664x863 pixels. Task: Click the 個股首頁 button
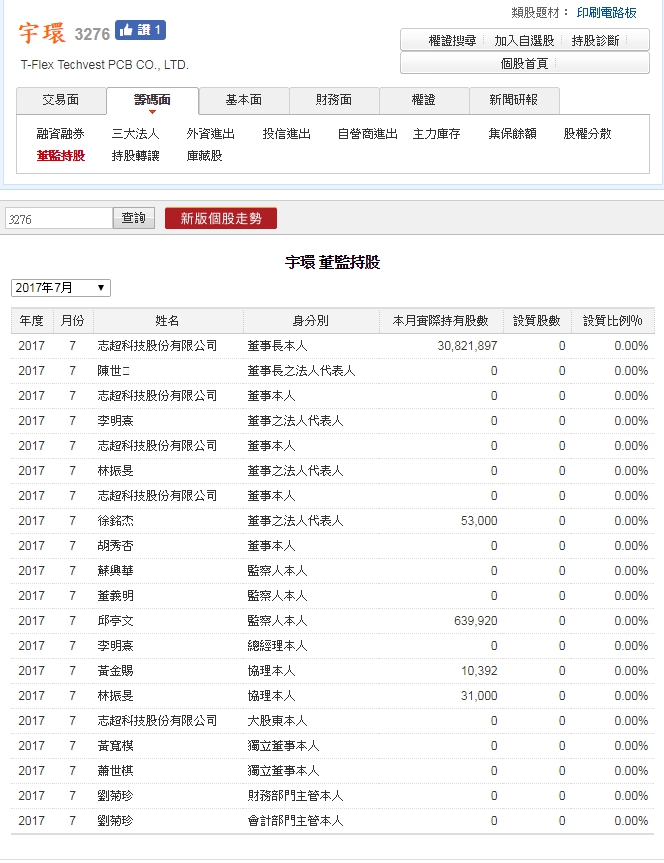click(525, 63)
